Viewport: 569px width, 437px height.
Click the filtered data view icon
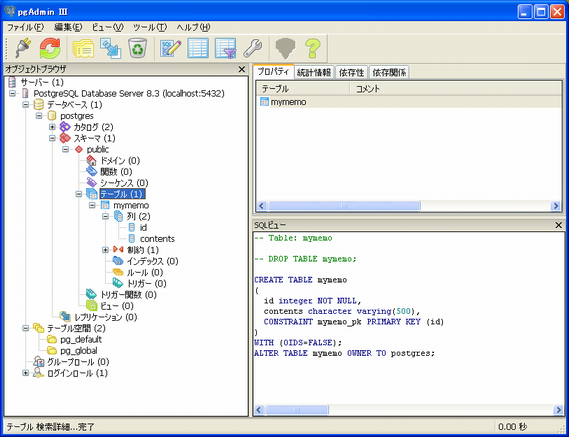pyautogui.click(x=225, y=48)
